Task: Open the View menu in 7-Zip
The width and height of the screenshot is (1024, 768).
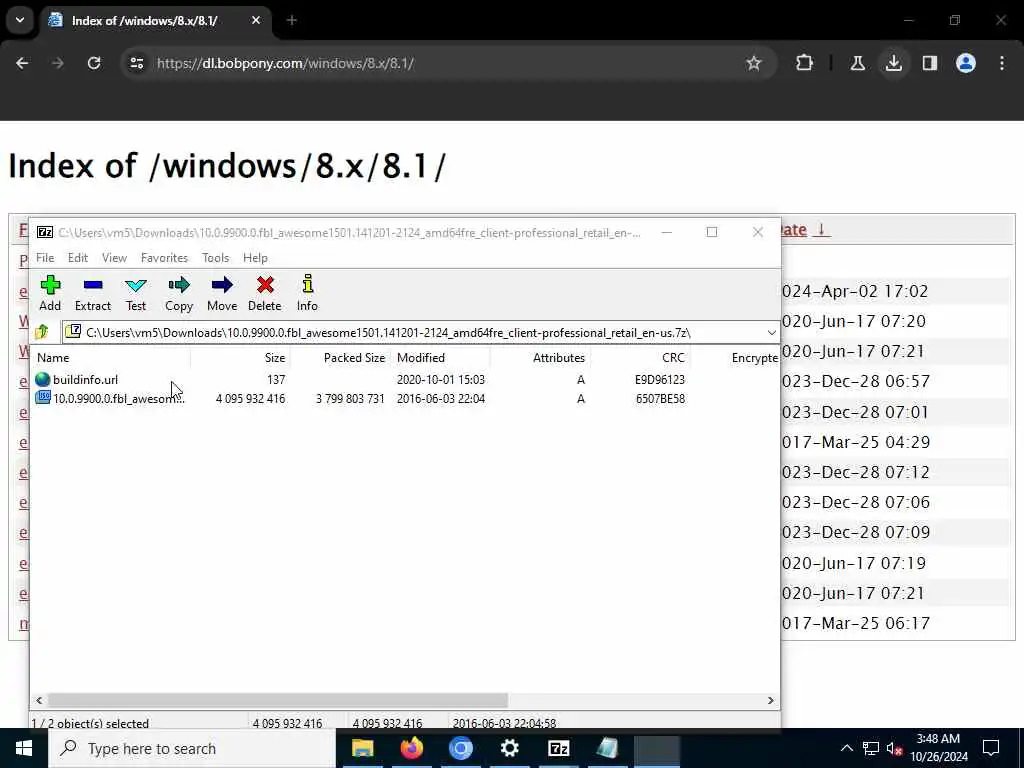Action: click(x=114, y=258)
